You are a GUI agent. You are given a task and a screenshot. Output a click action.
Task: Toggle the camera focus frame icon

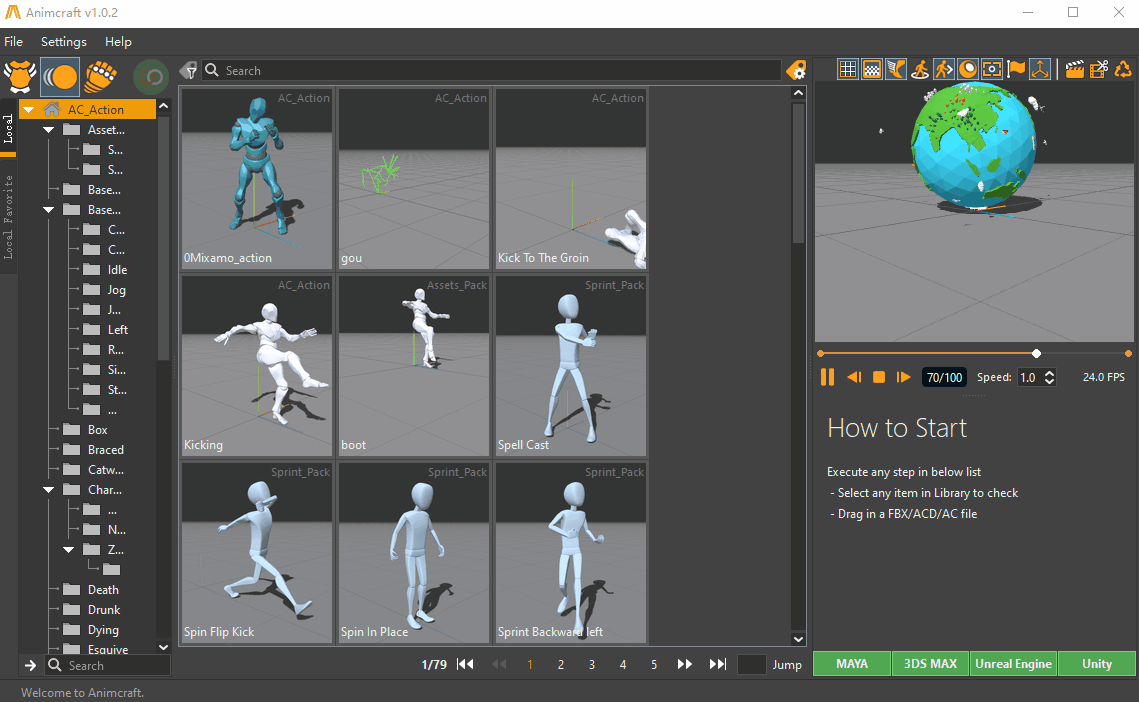click(x=992, y=69)
